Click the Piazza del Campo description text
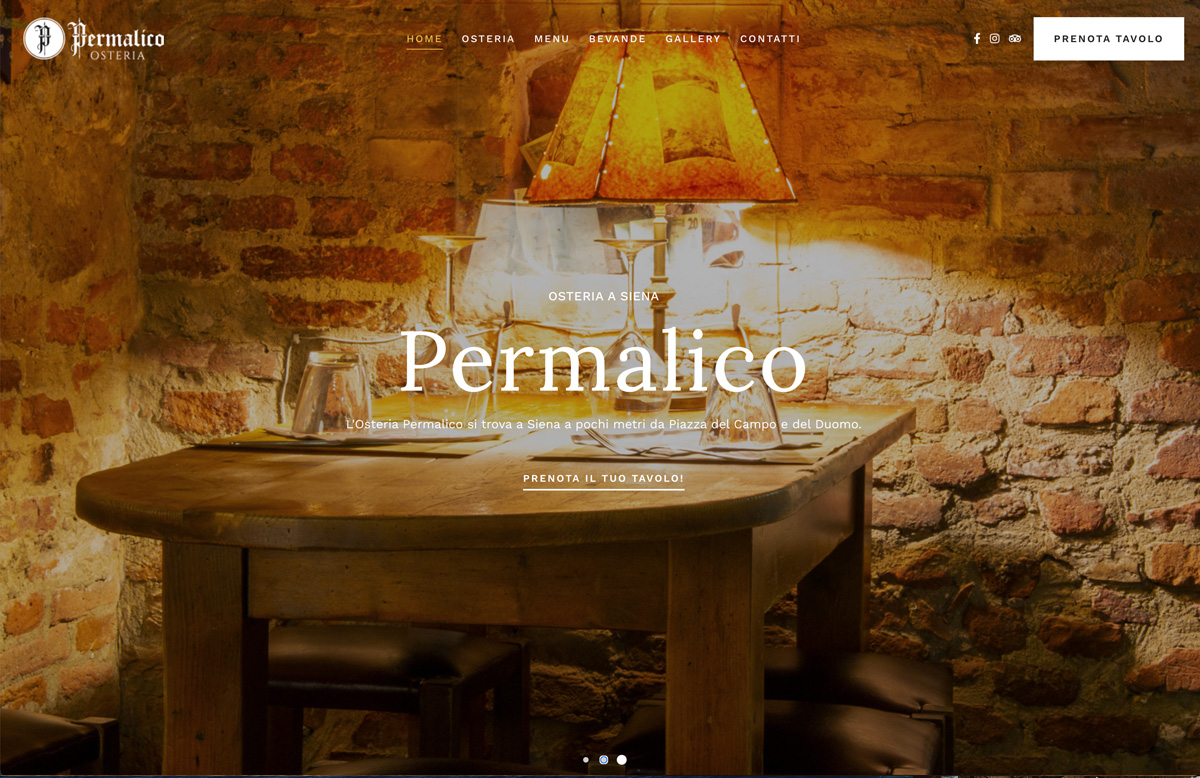Viewport: 1200px width, 778px height. [x=603, y=425]
